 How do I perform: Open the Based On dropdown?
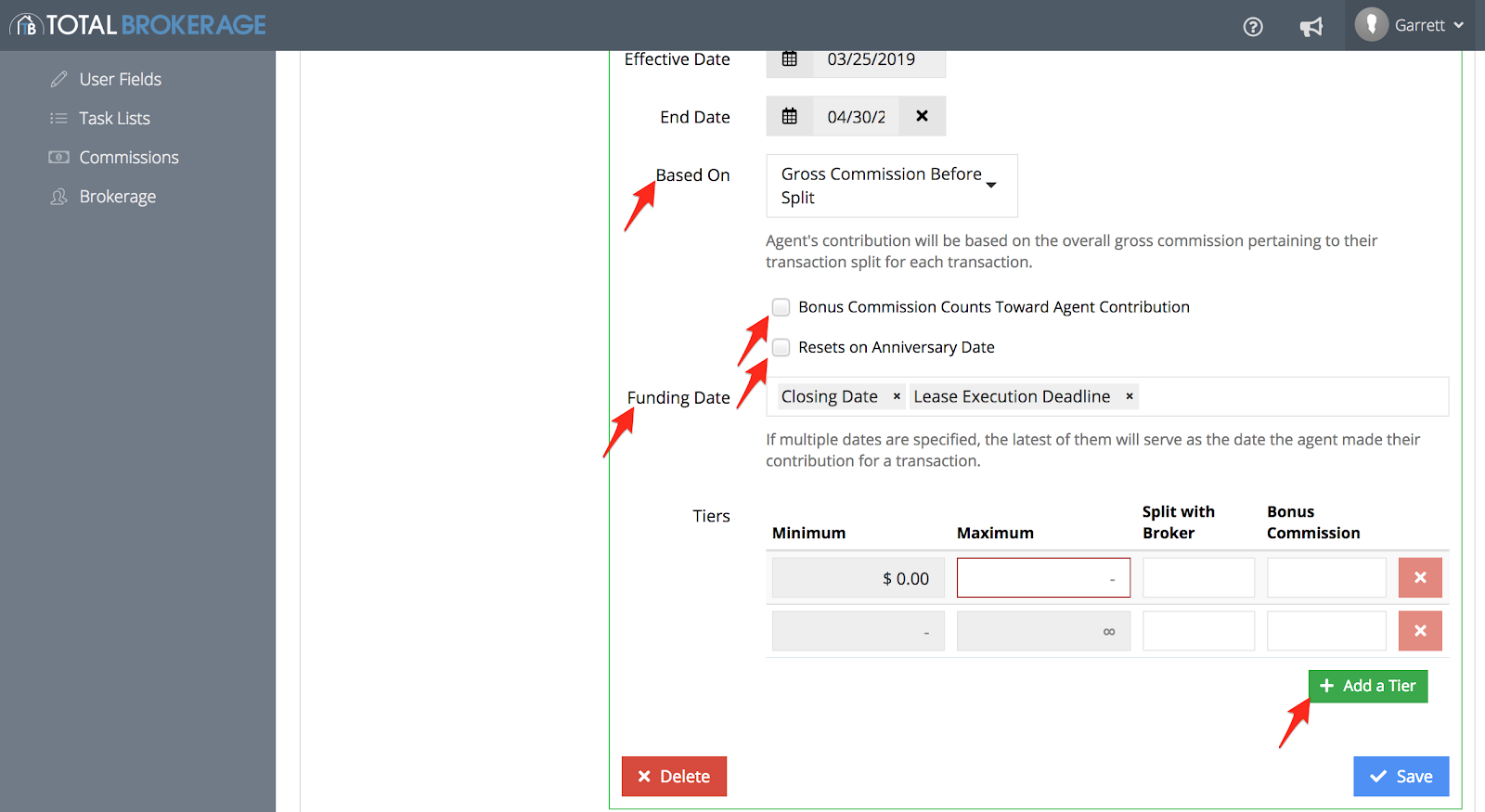[x=892, y=186]
